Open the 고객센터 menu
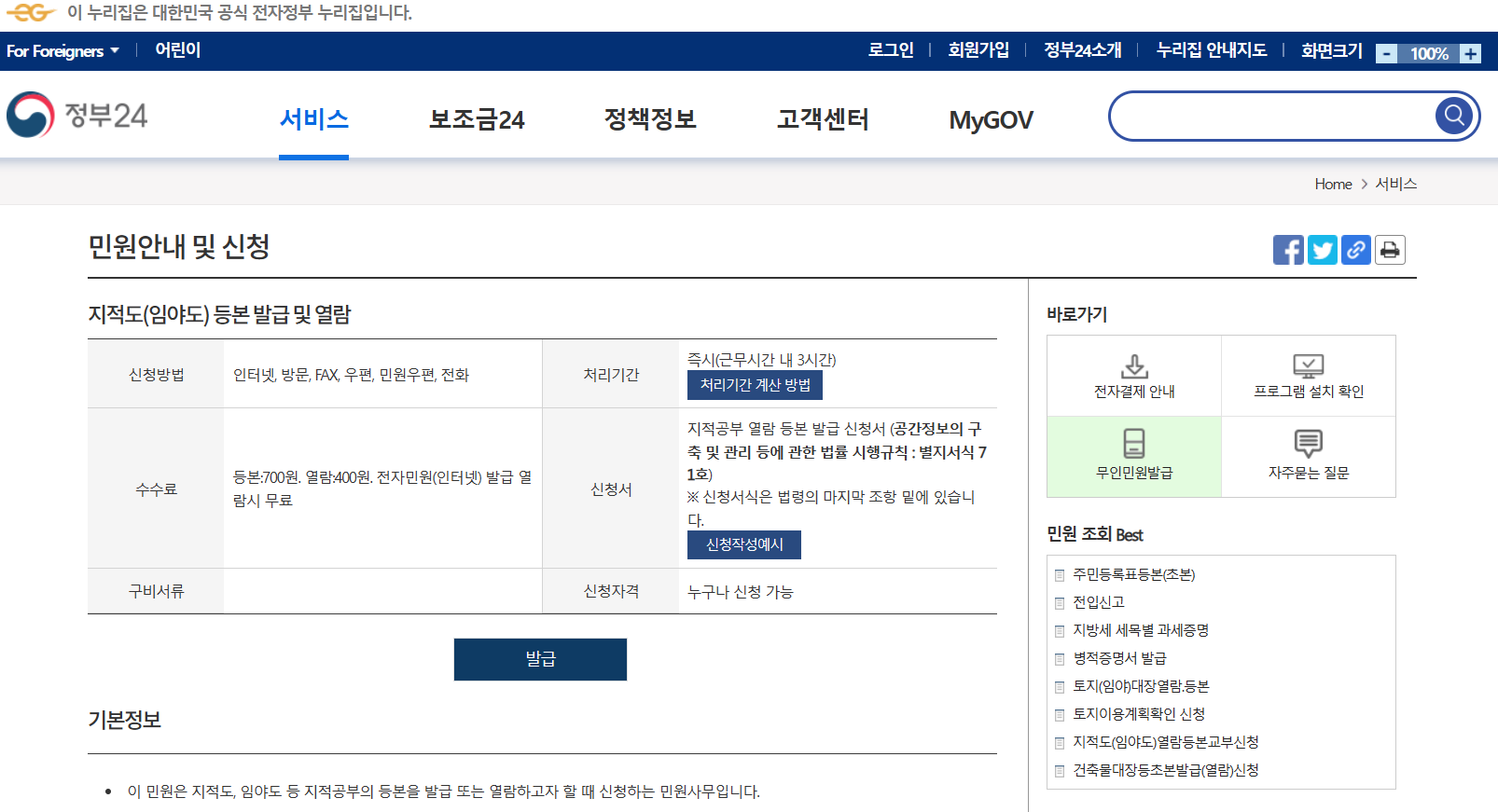Screen dimensions: 1498x812 [x=823, y=119]
